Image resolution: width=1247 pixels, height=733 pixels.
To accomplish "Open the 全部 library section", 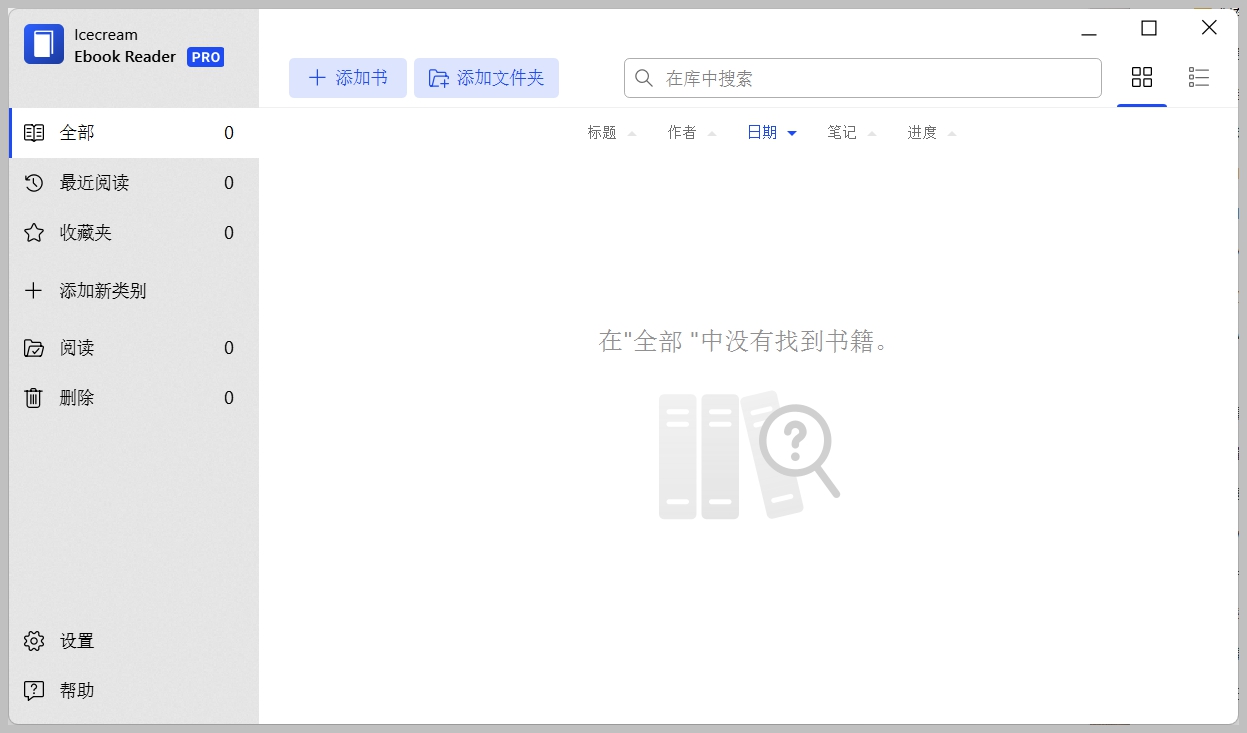I will point(74,131).
